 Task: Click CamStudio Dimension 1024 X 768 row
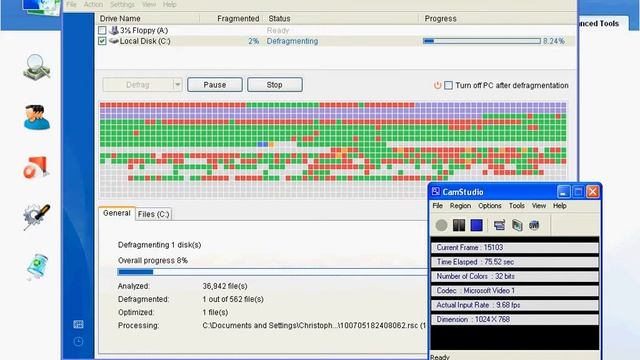coord(515,319)
